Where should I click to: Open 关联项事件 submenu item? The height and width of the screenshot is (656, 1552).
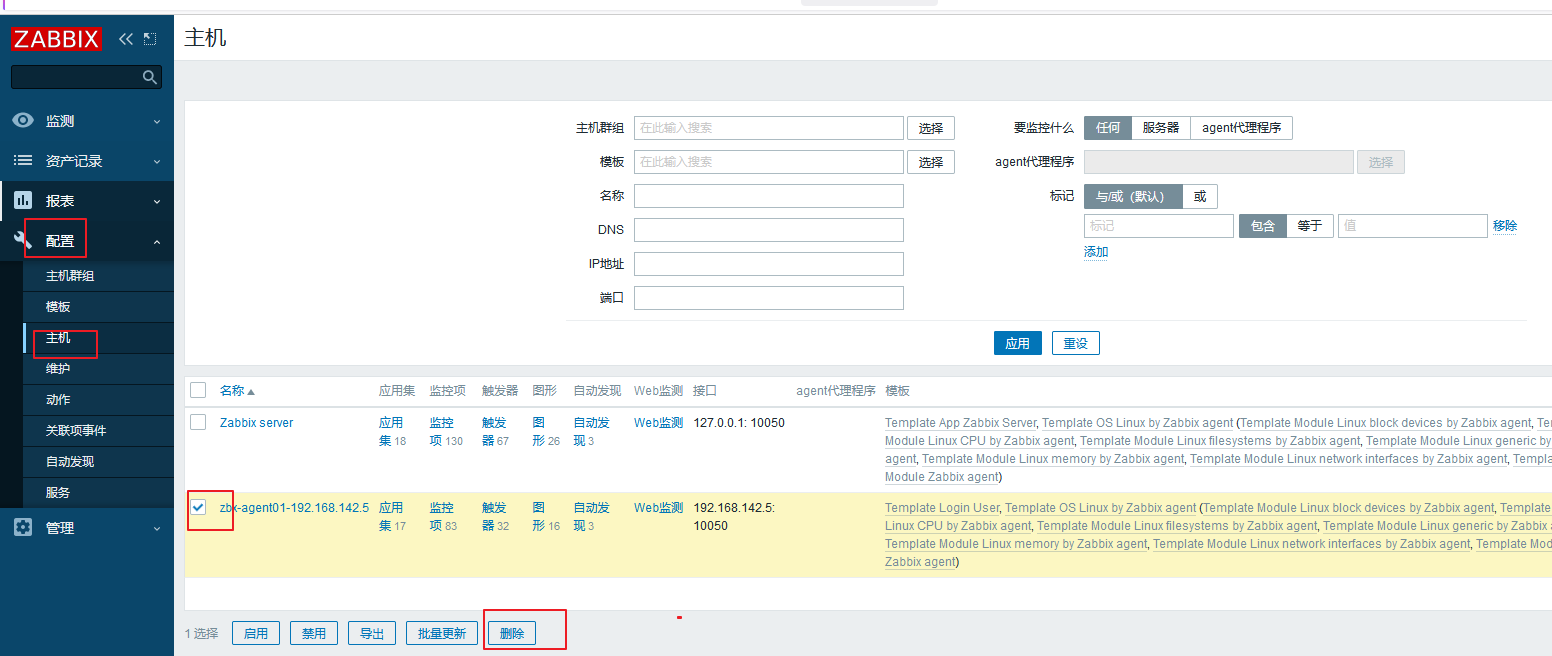(x=98, y=431)
